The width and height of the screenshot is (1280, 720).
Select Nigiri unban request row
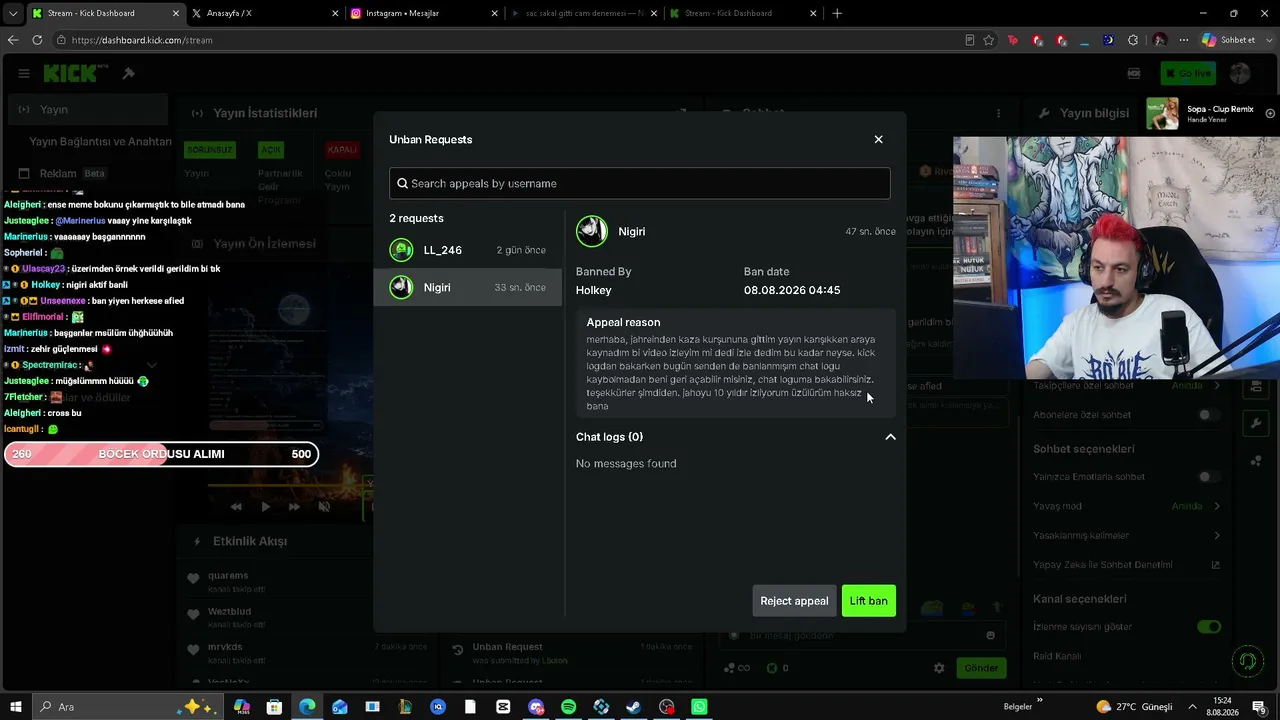468,287
